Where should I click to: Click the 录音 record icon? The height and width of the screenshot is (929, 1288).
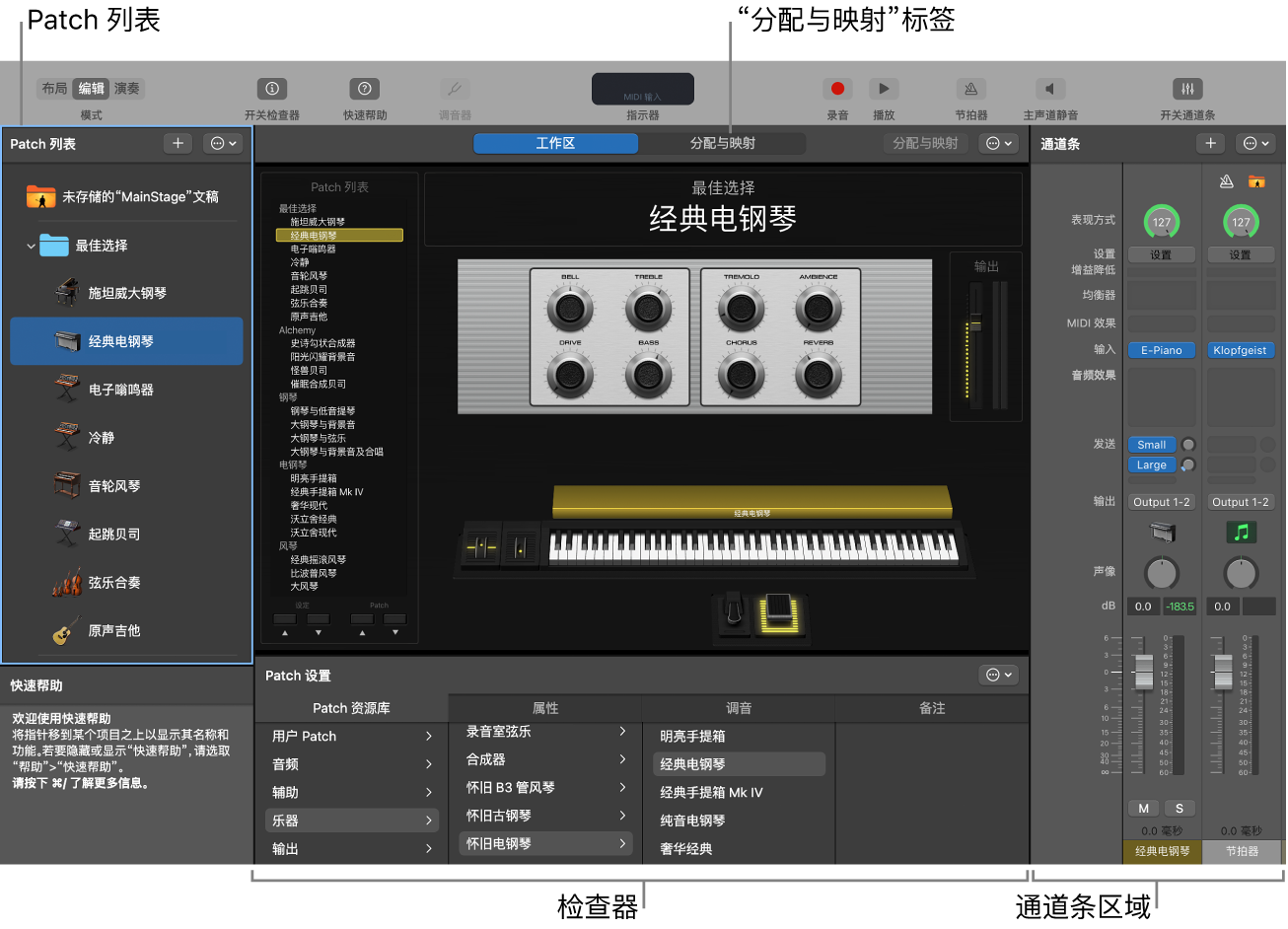837,88
